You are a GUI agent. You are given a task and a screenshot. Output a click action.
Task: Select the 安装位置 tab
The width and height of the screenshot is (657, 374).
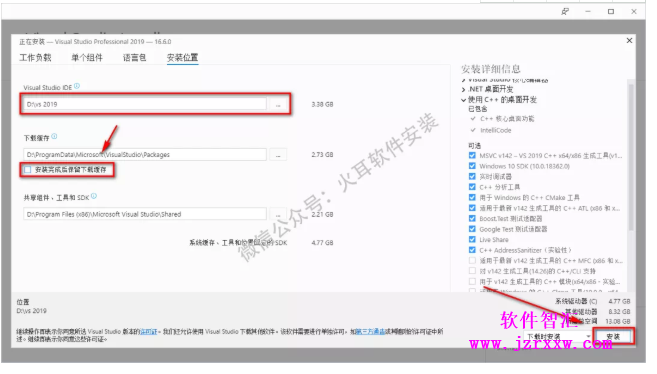point(182,57)
